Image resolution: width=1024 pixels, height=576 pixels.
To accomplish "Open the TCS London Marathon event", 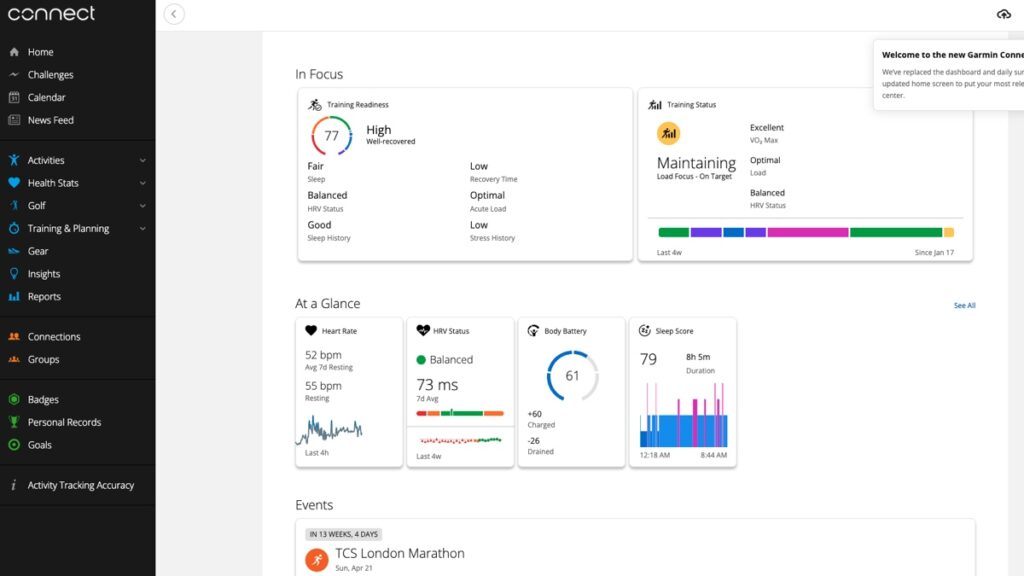I will 399,553.
